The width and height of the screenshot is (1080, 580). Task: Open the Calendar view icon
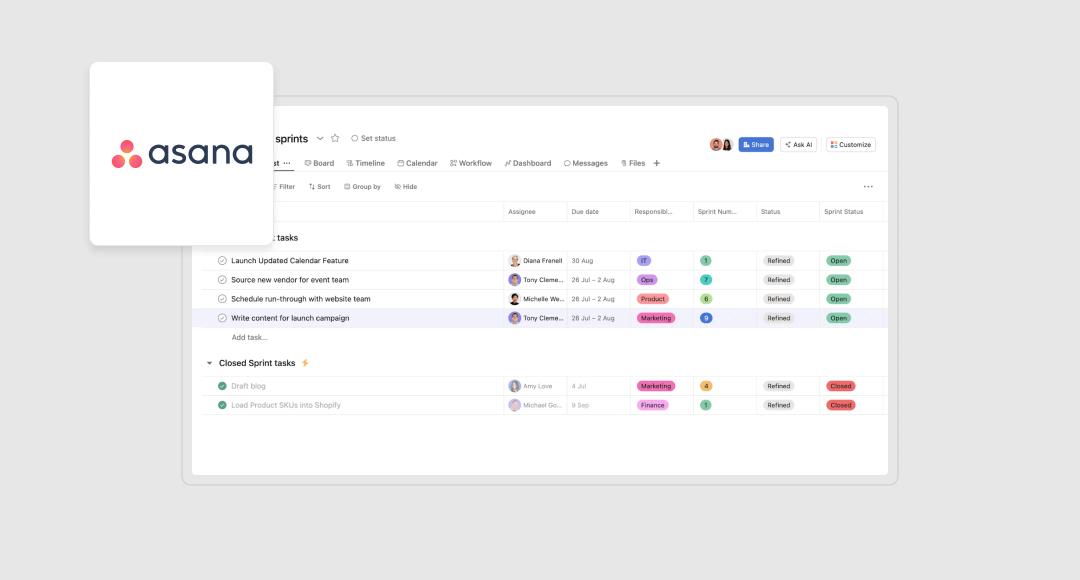click(x=399, y=162)
